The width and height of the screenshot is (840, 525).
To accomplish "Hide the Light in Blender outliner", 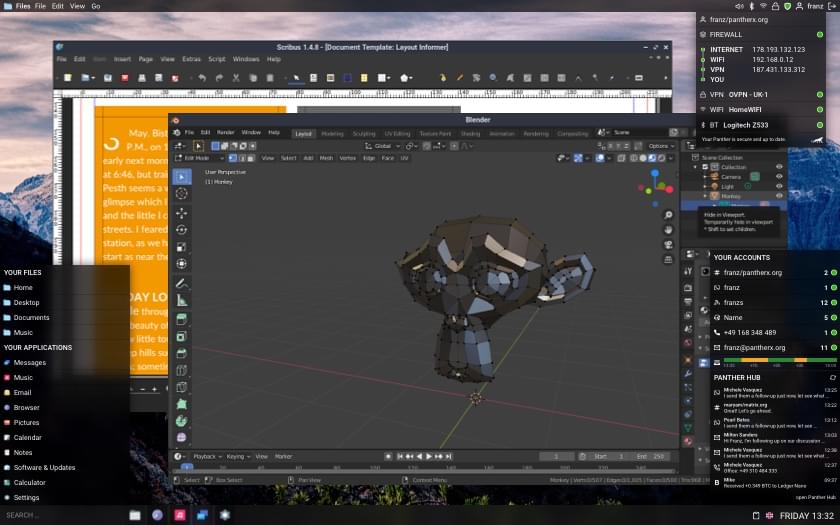I will pos(779,186).
